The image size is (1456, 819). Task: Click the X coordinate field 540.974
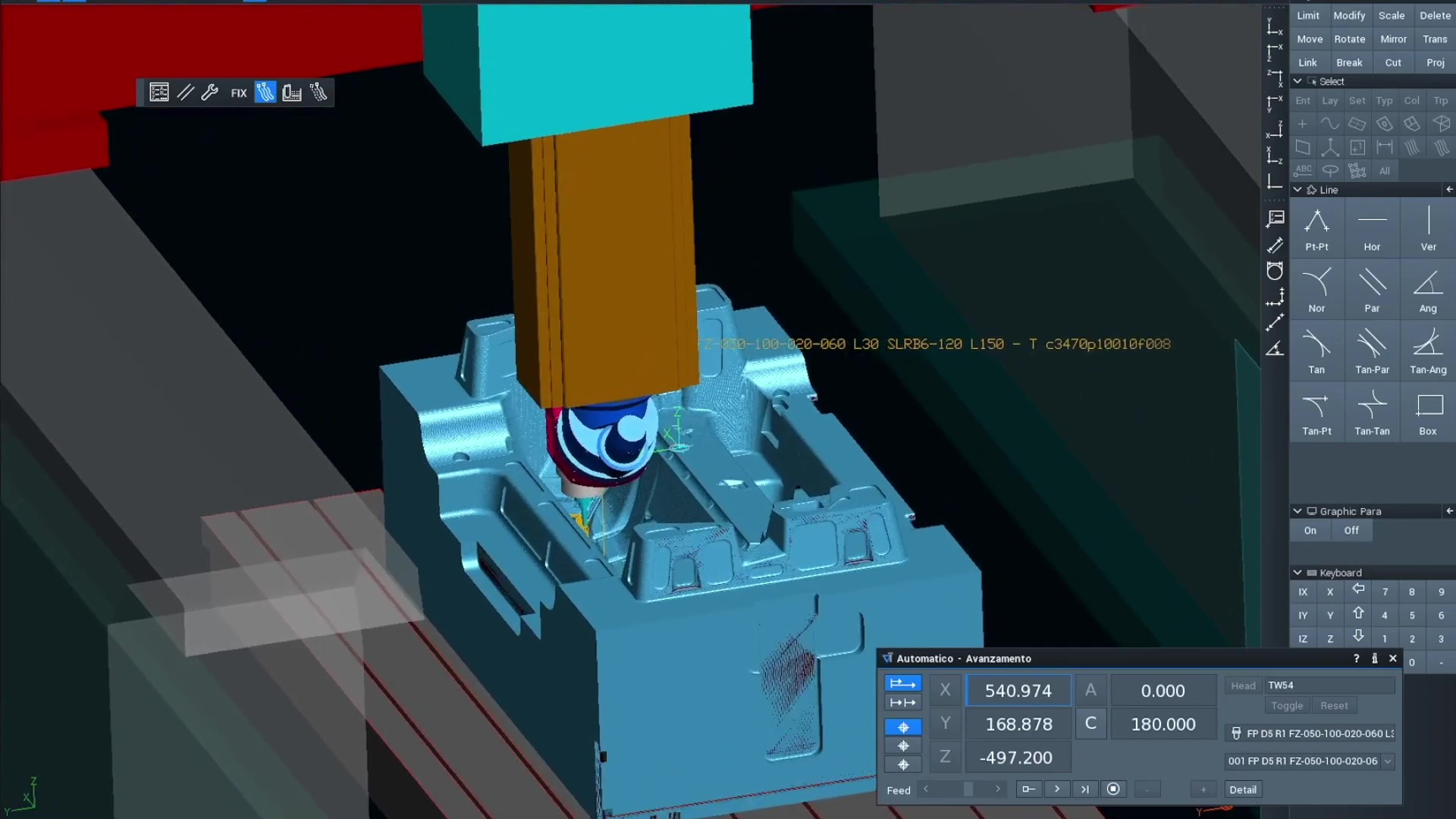(x=1018, y=691)
